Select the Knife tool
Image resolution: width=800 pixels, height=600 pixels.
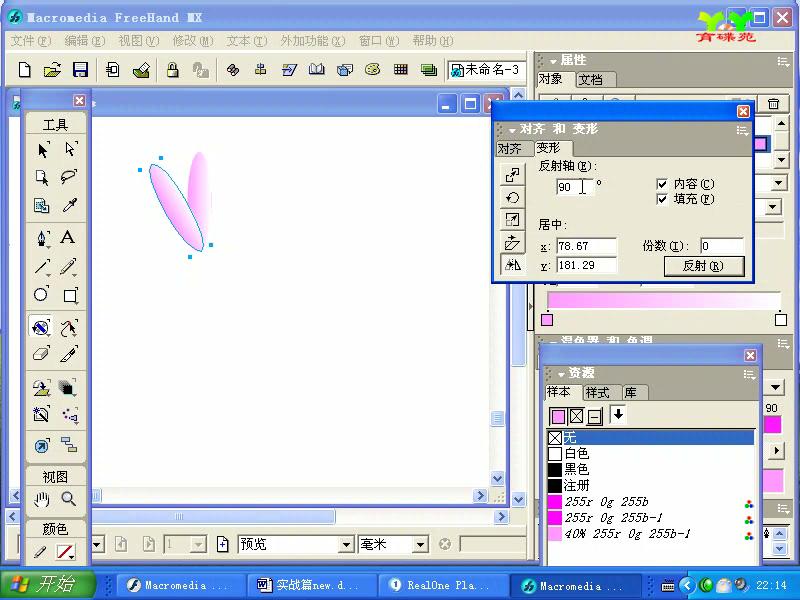[x=68, y=354]
